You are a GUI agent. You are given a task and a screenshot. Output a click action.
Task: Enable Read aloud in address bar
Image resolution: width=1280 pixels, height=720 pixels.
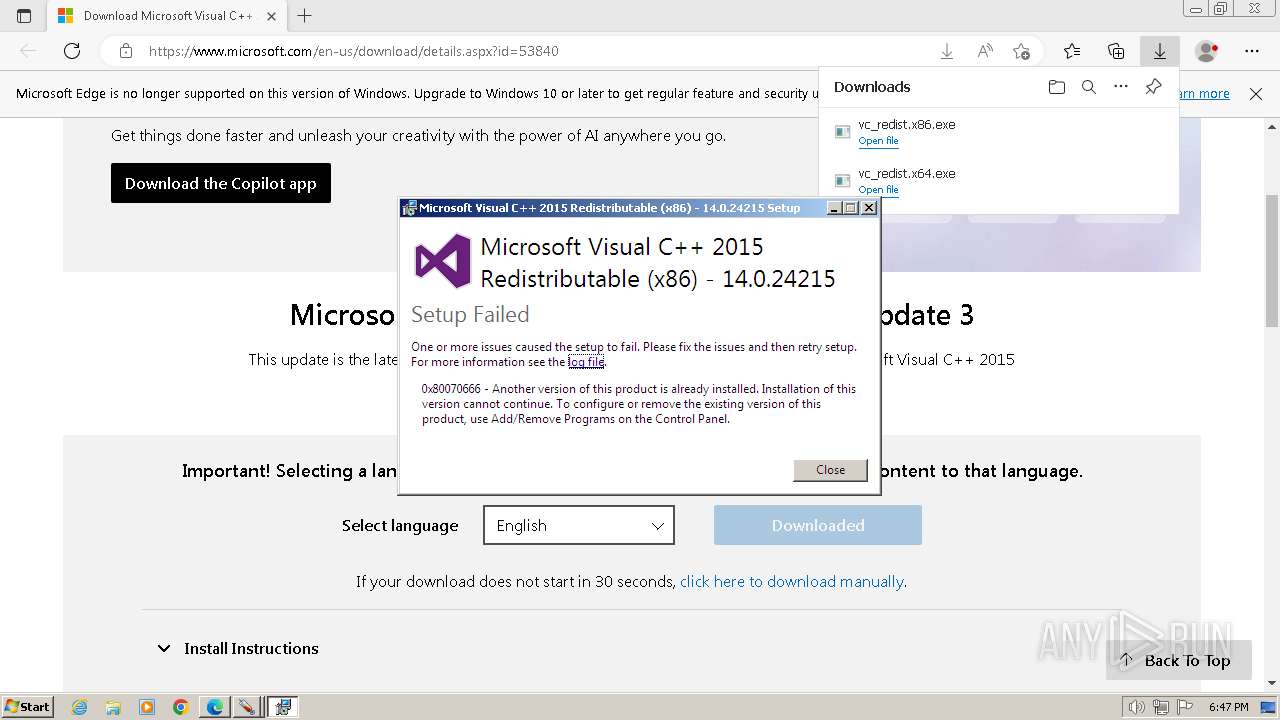985,51
